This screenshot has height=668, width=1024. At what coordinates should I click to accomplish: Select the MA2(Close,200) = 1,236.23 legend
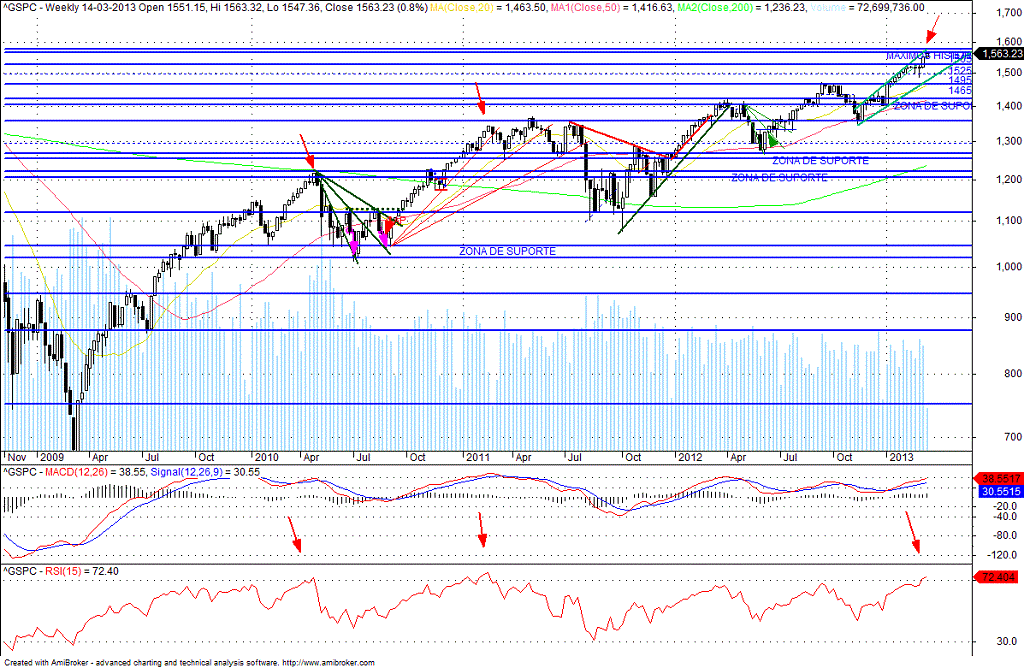point(741,8)
